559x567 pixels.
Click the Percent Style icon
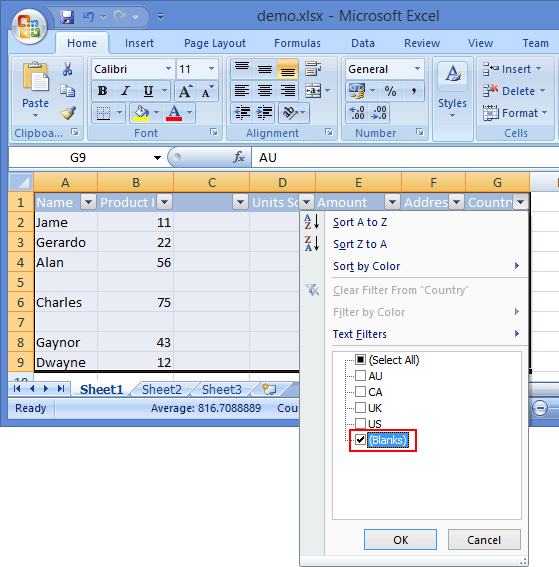click(390, 91)
